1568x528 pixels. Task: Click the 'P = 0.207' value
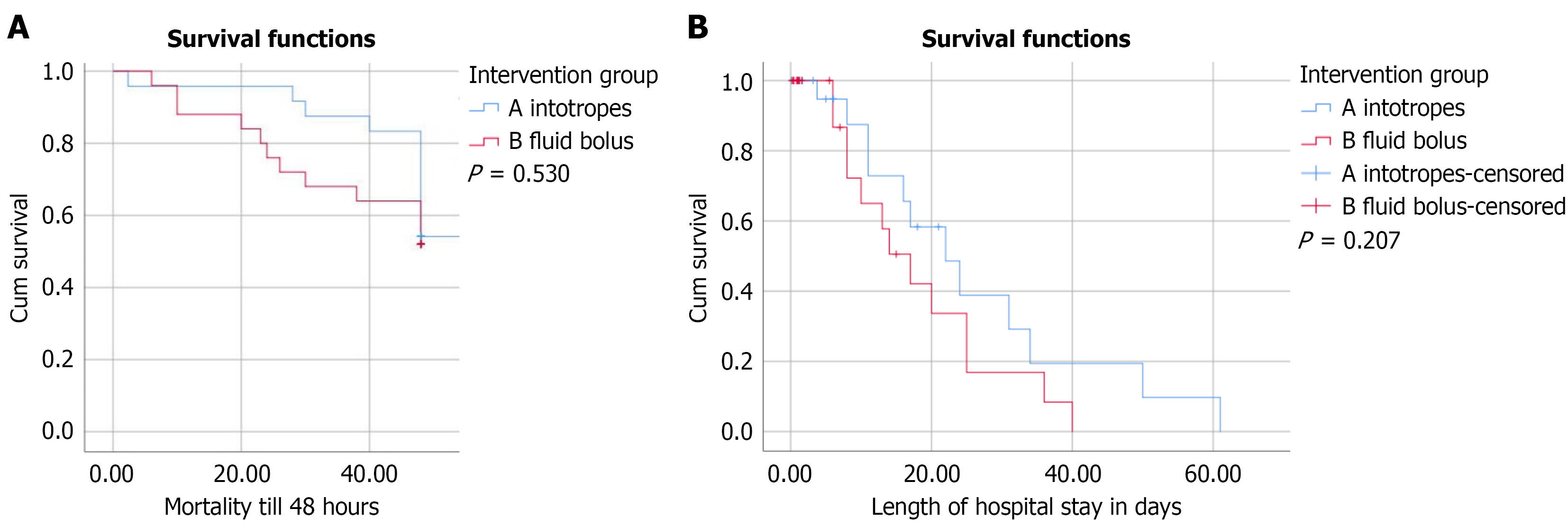[x=1349, y=241]
